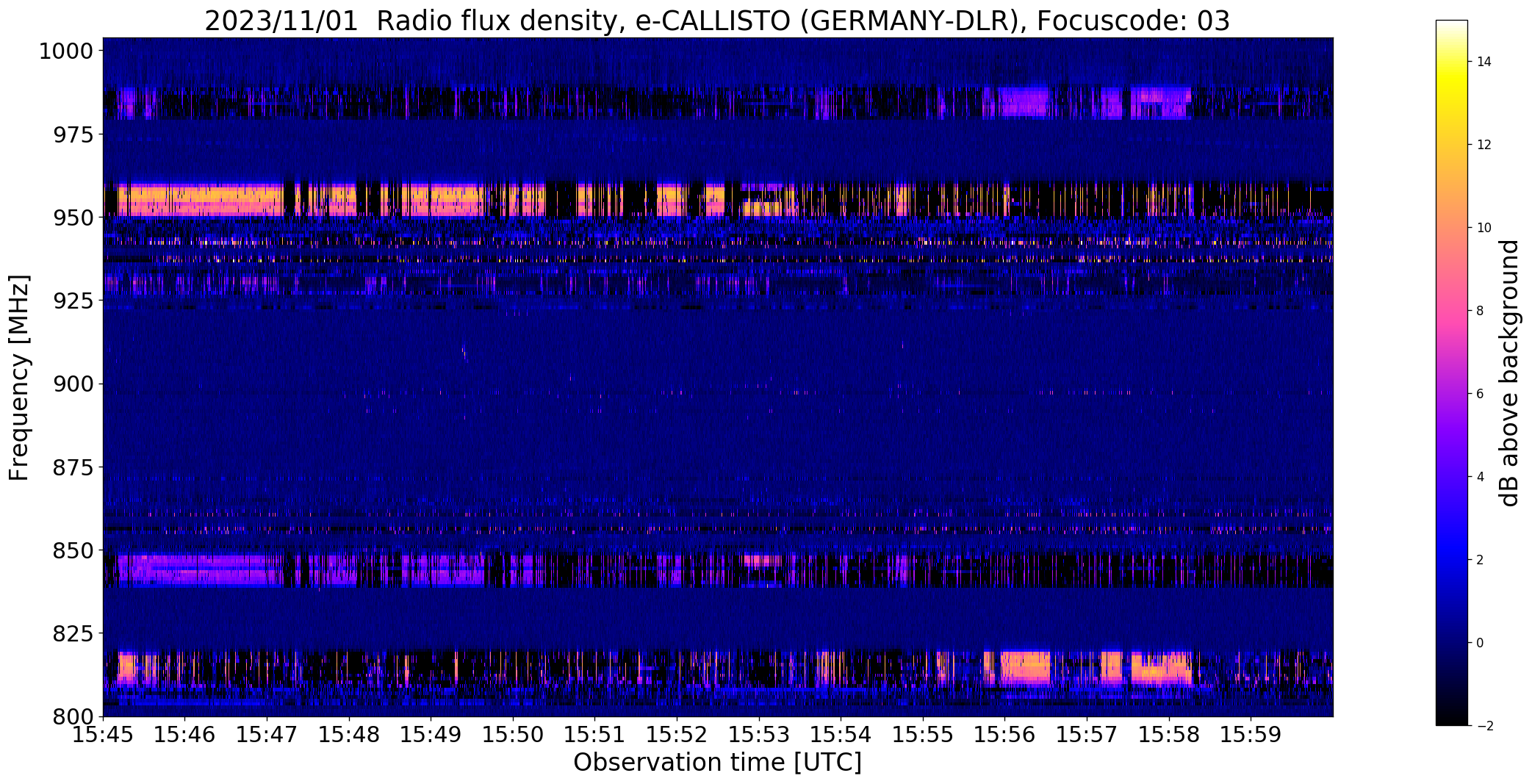Click the 15:54 time tick label
1532x784 pixels.
click(841, 734)
